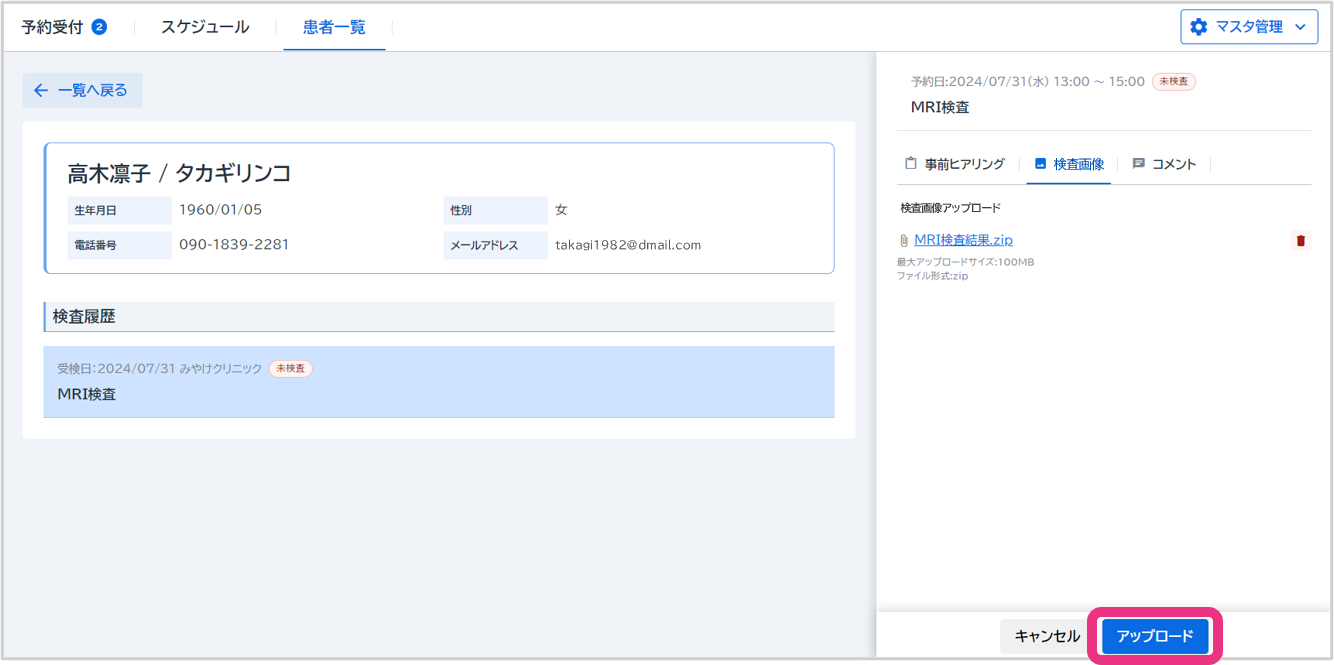
Task: Delete the uploaded file with trash icon
Action: pyautogui.click(x=1300, y=240)
